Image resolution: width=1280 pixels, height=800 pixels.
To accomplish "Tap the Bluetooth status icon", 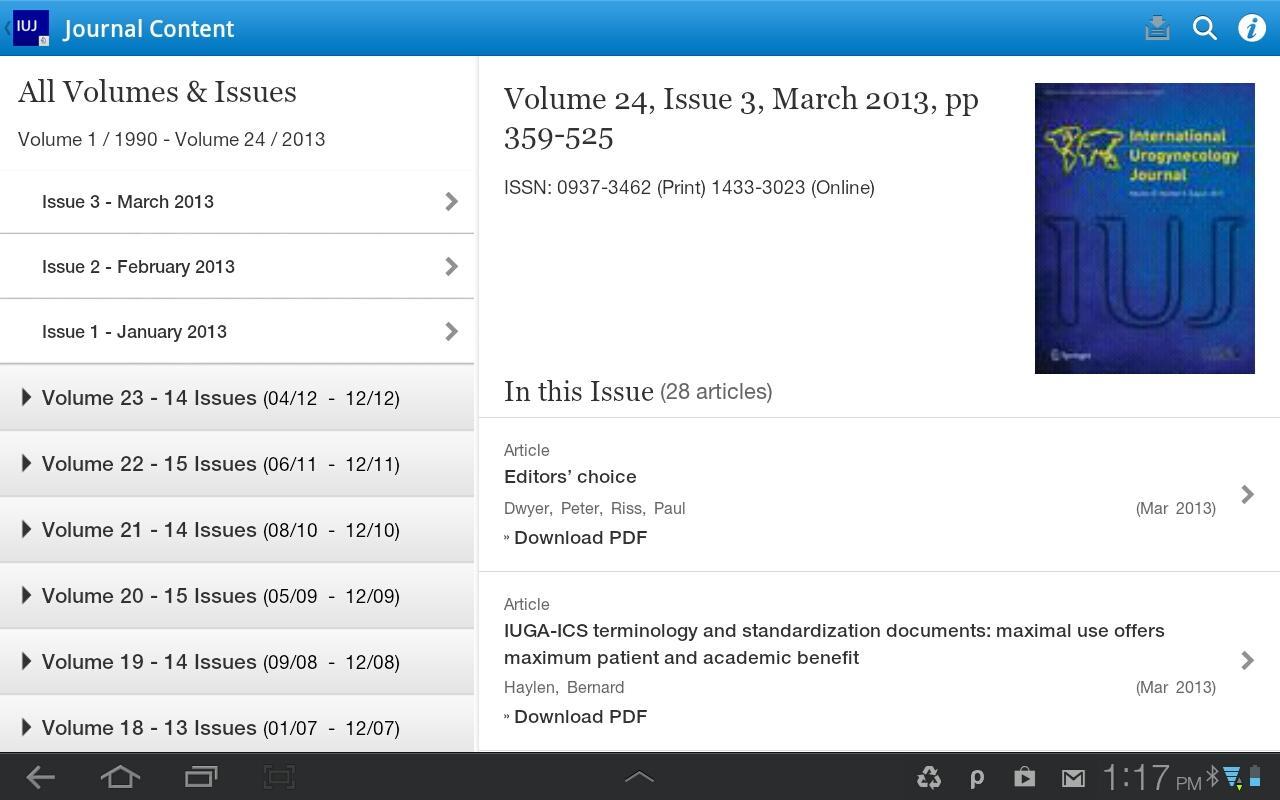I will (1212, 777).
